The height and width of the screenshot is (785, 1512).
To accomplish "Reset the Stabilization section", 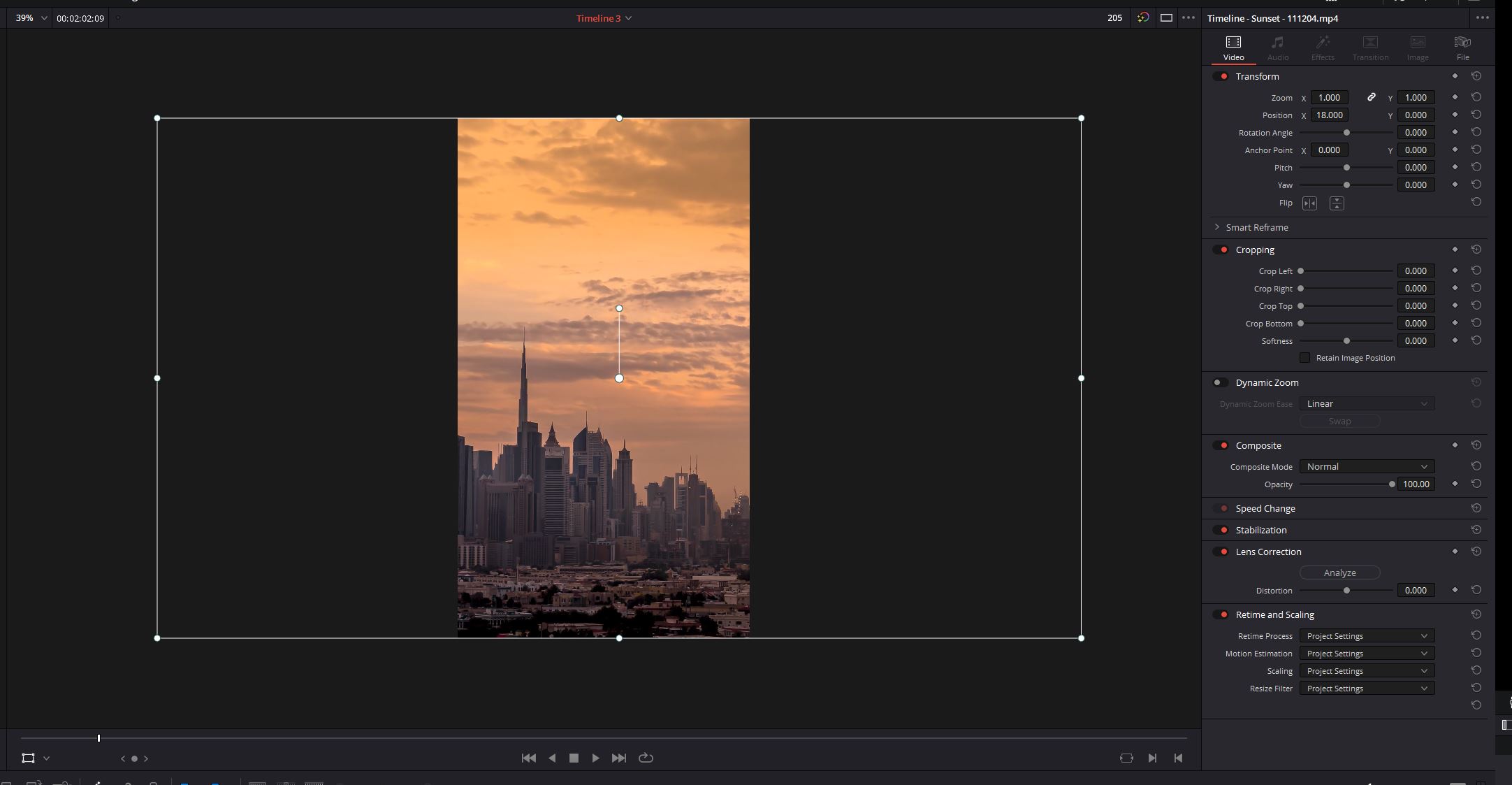I will point(1476,530).
